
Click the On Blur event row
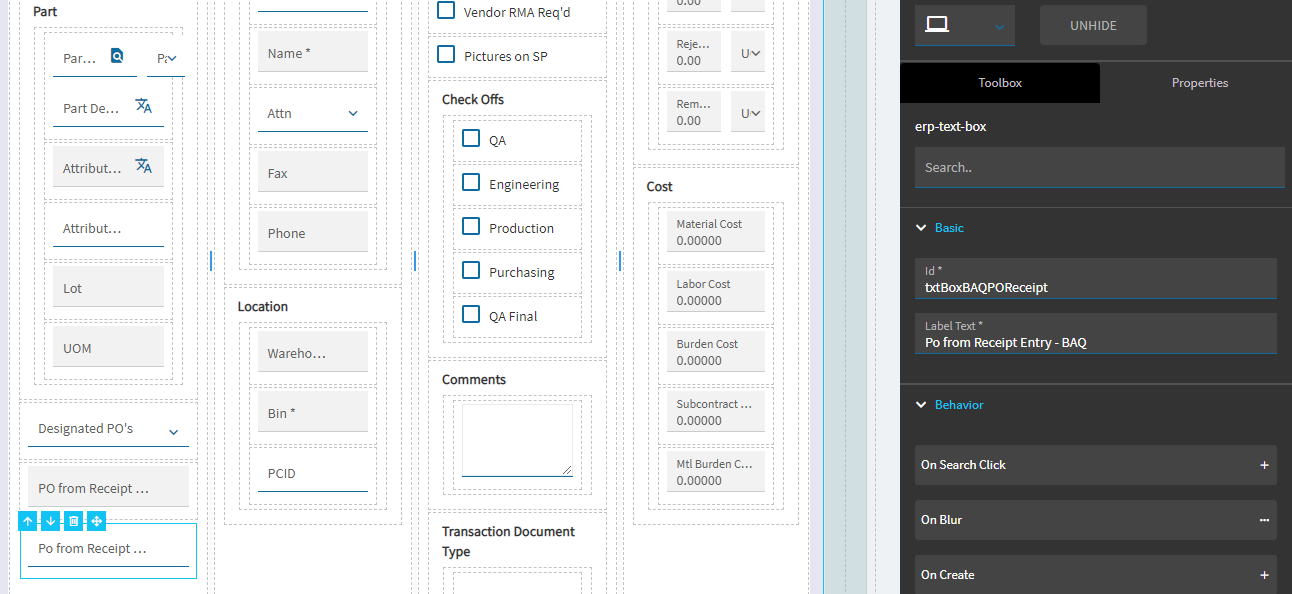pos(1096,520)
